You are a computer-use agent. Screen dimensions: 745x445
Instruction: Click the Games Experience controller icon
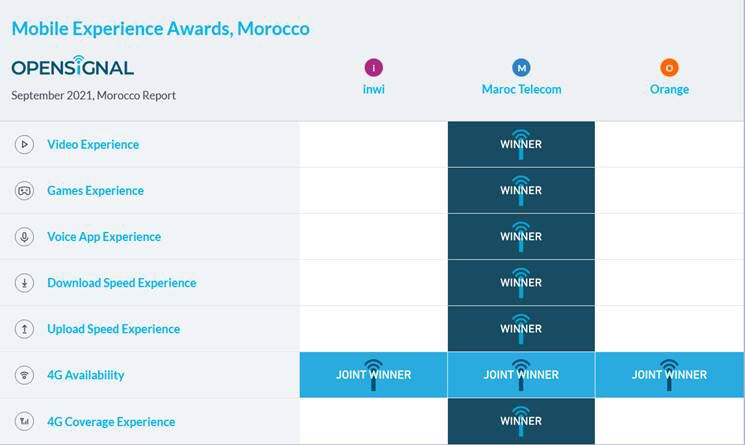pyautogui.click(x=24, y=191)
